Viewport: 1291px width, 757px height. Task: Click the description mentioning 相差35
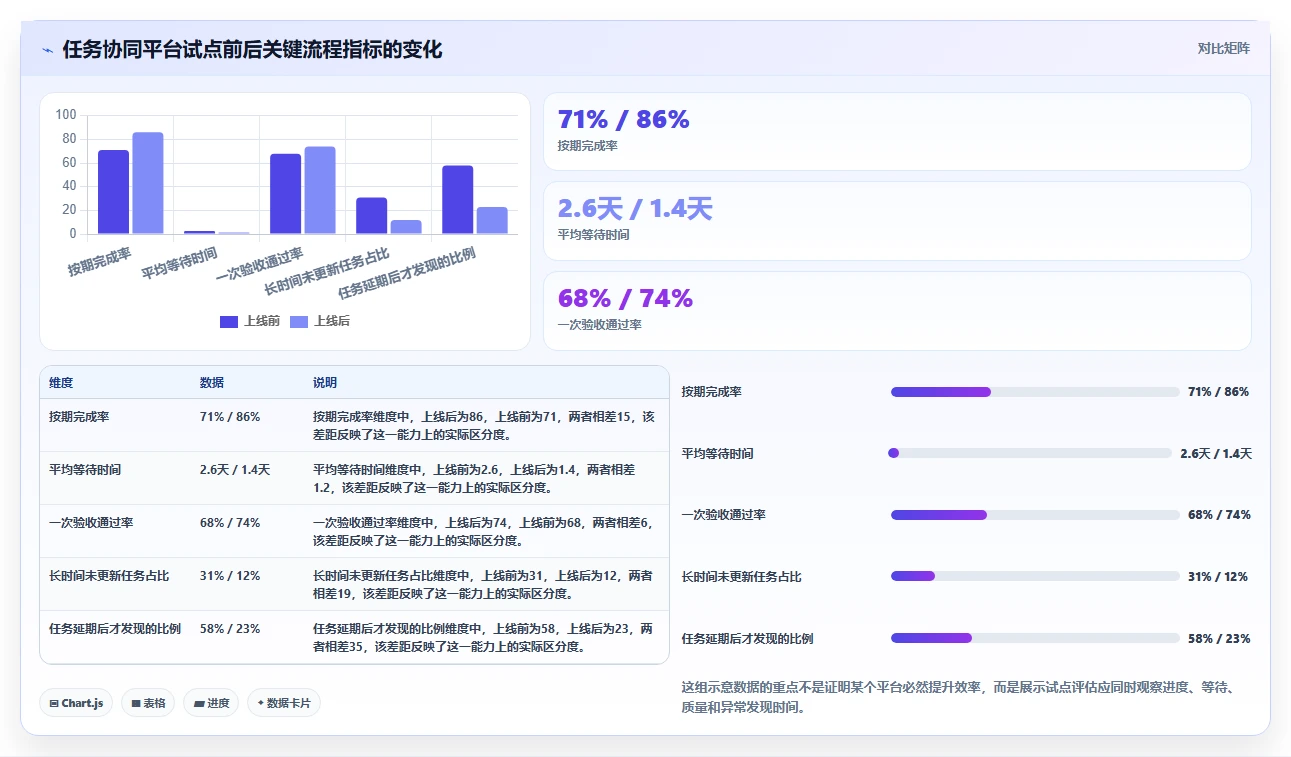[x=483, y=637]
